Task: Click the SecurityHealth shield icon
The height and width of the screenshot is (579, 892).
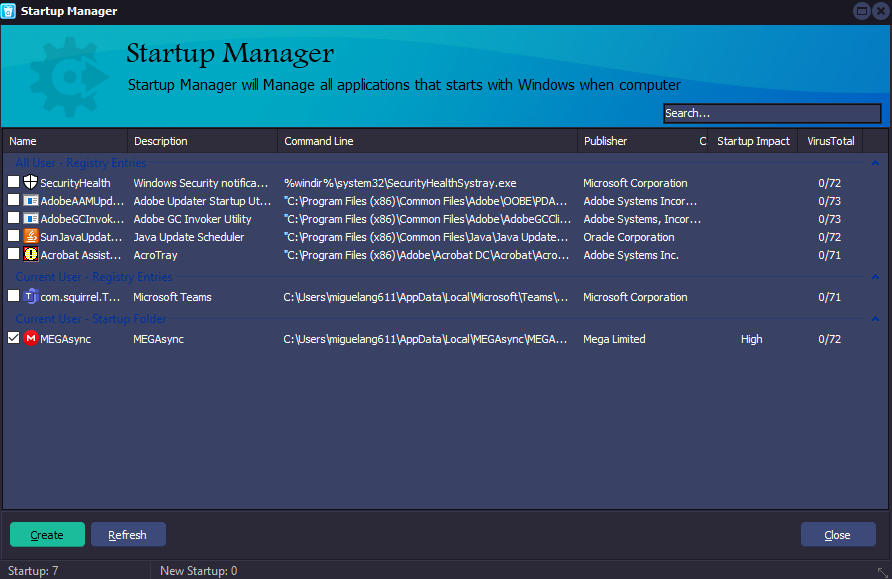Action: 31,183
